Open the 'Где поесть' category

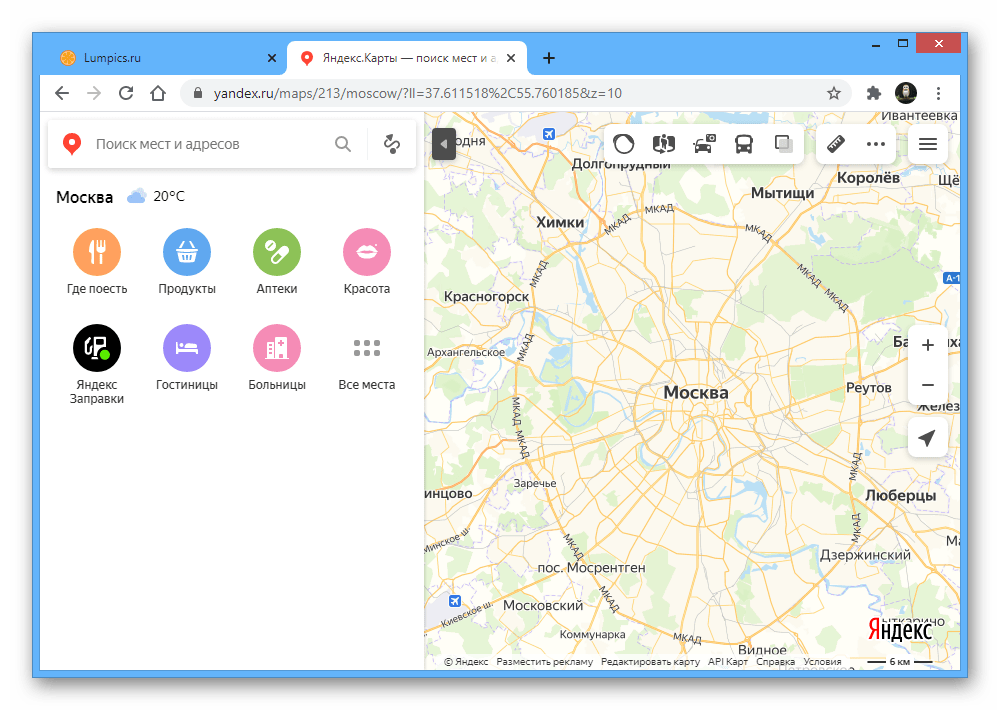click(x=97, y=252)
